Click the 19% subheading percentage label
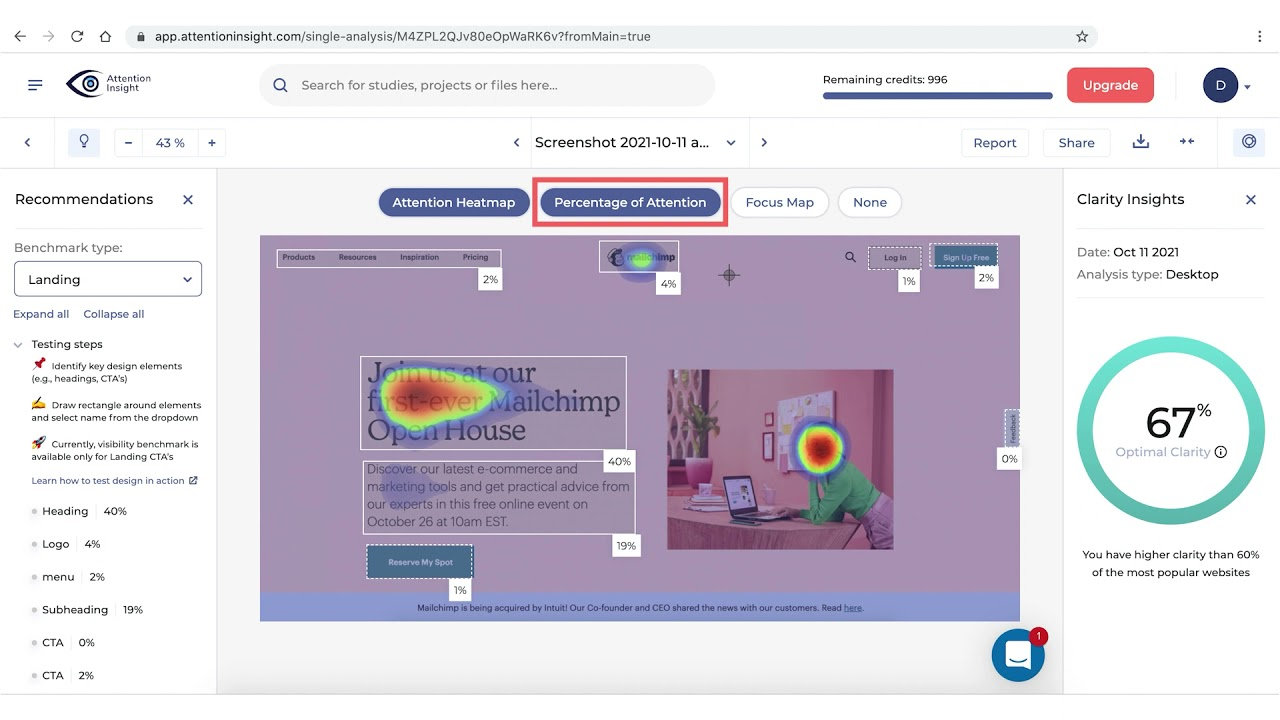This screenshot has width=1280, height=720. tap(626, 546)
